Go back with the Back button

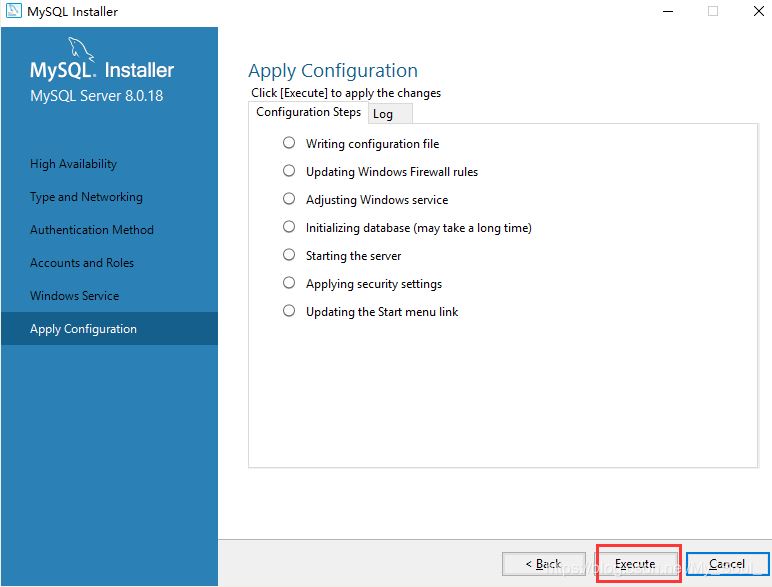(x=544, y=564)
